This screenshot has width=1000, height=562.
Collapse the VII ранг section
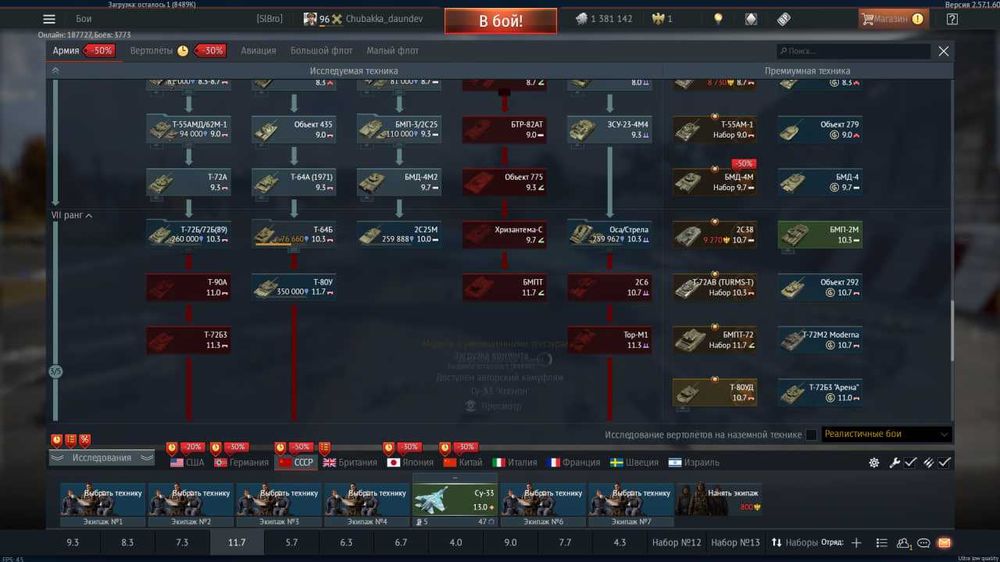pos(71,216)
